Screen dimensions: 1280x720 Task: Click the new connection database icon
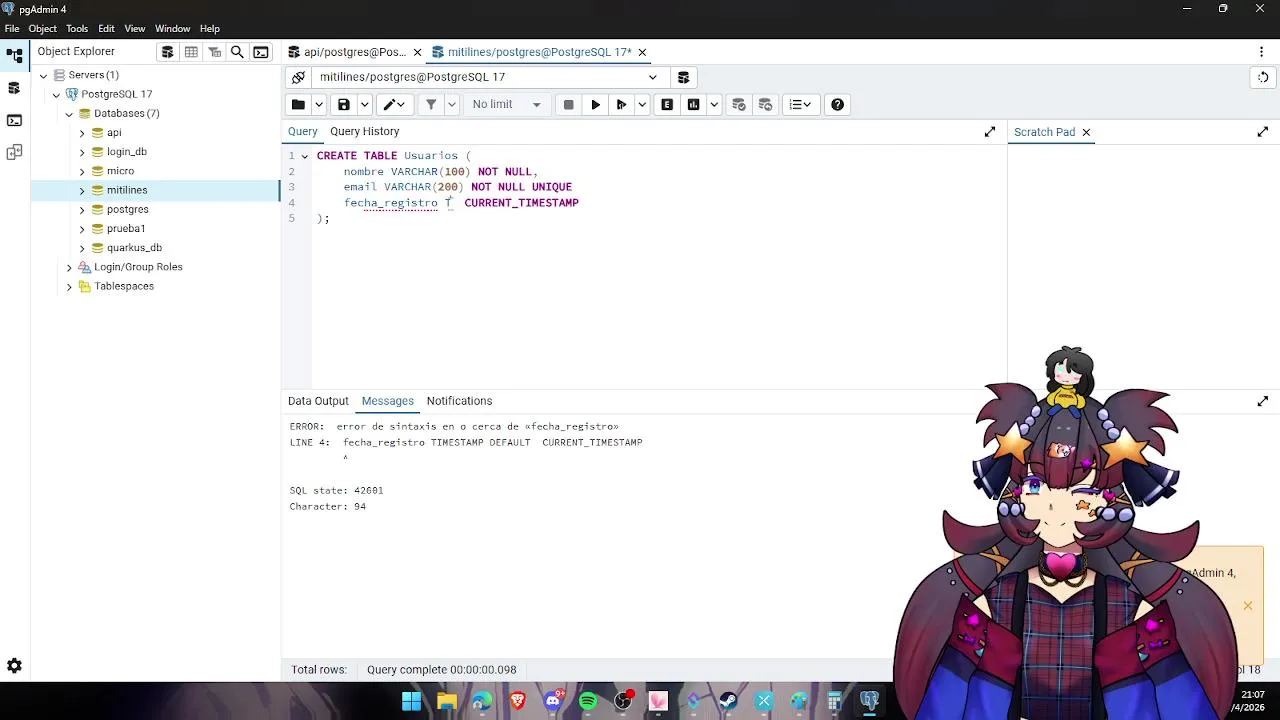[x=683, y=77]
